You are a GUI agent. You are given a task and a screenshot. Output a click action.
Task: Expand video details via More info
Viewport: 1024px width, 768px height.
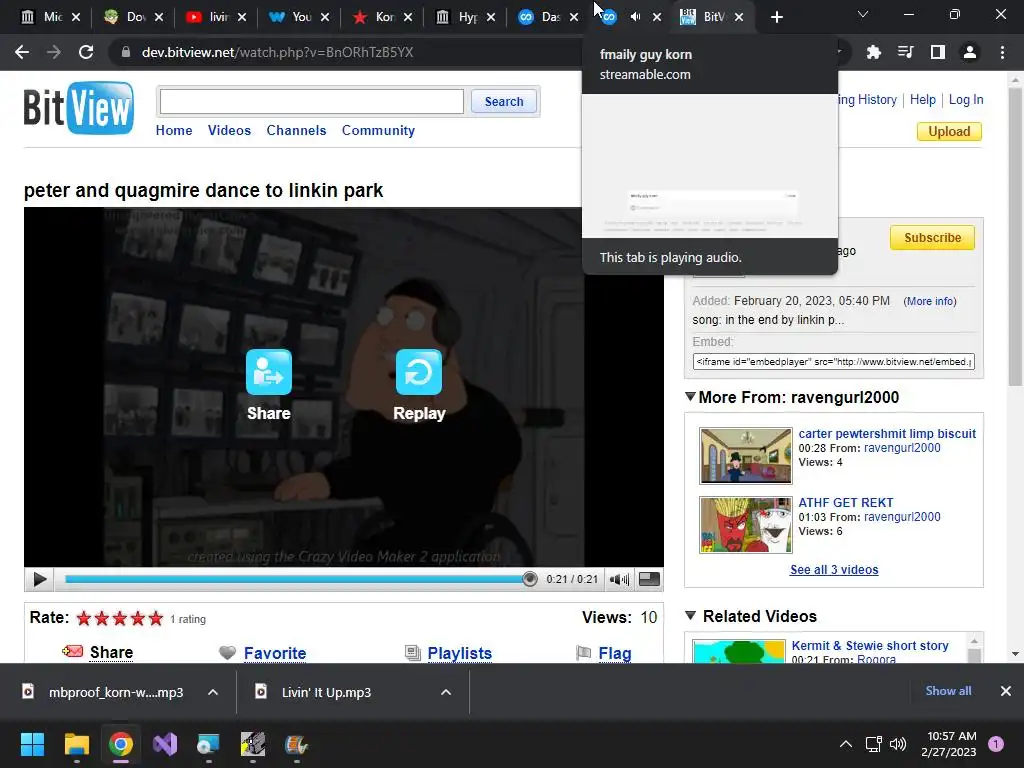point(930,301)
